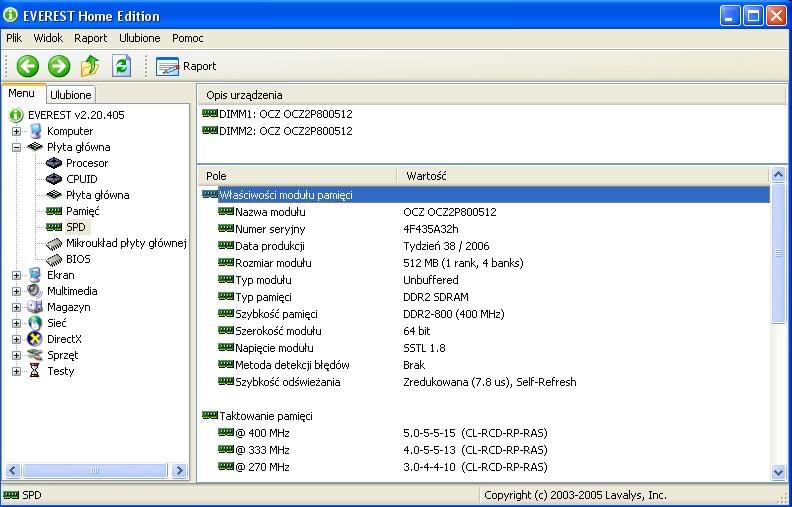Select the Procesor chip icon
Viewport: 792px width, 507px height.
tap(54, 163)
